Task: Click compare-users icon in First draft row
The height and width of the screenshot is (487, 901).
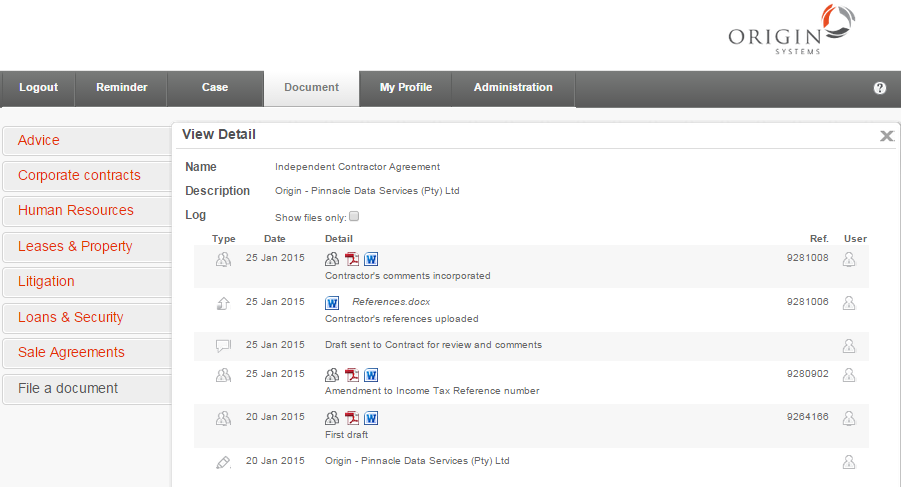Action: (333, 419)
